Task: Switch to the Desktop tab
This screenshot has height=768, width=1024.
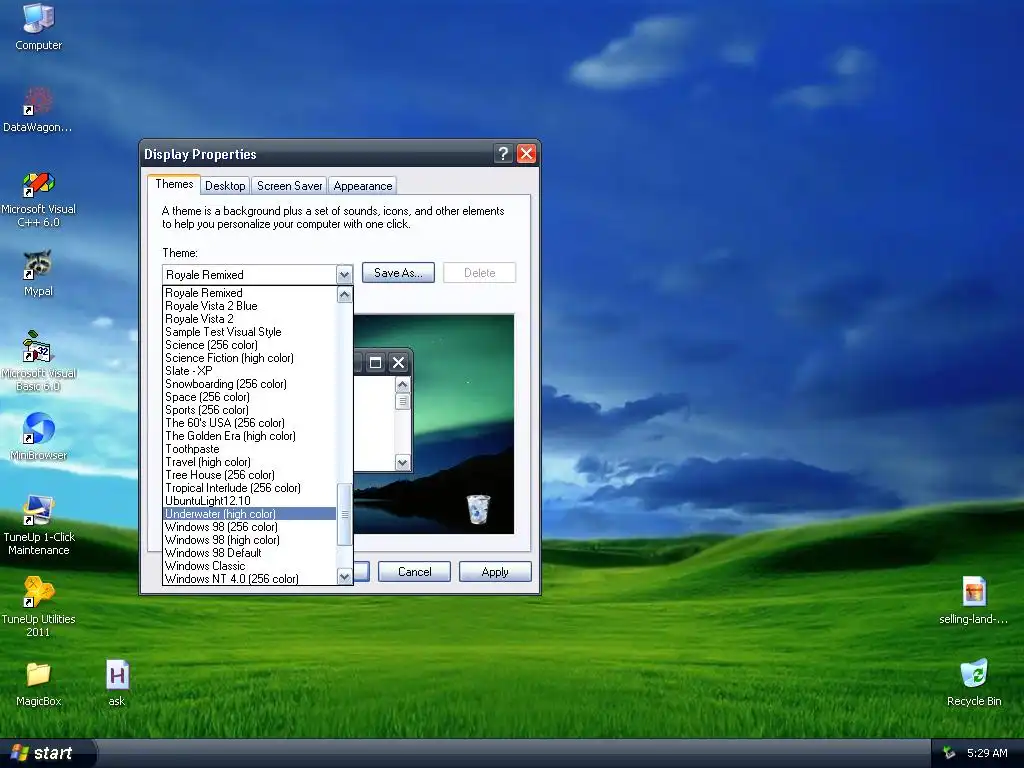Action: click(x=225, y=186)
